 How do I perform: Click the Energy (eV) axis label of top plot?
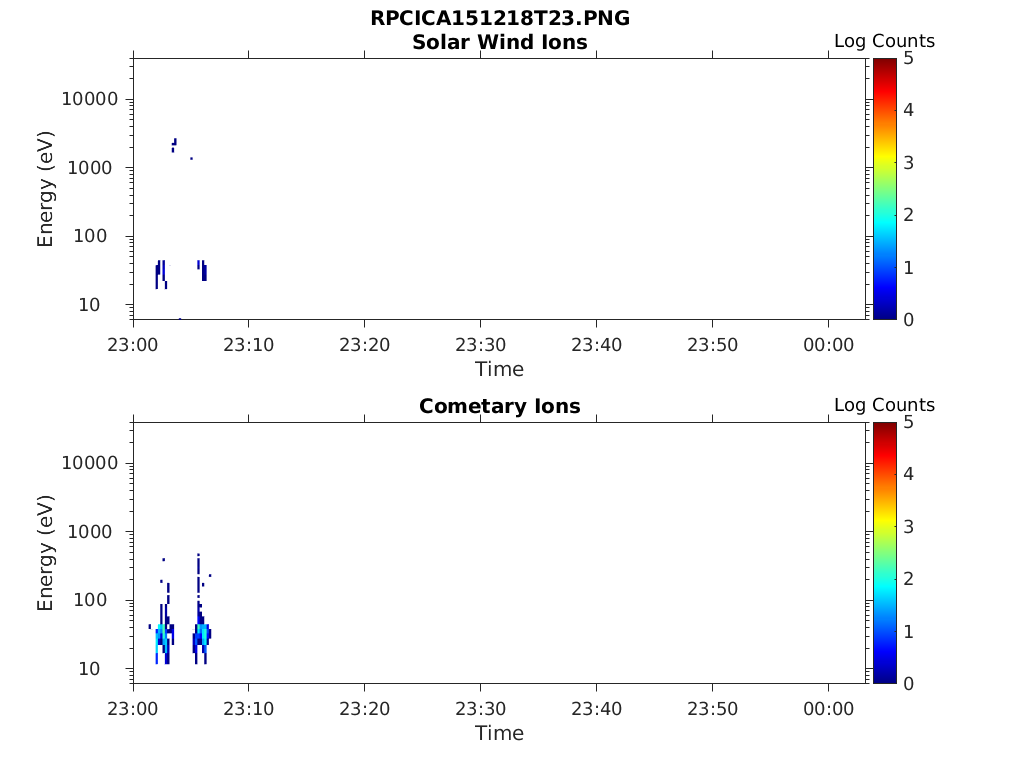[45, 189]
